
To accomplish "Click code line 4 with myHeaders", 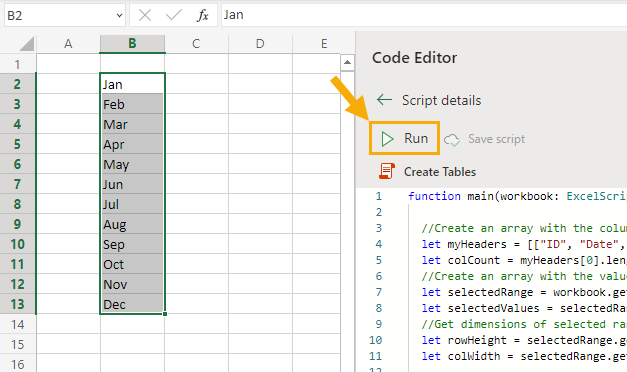I will 517,244.
